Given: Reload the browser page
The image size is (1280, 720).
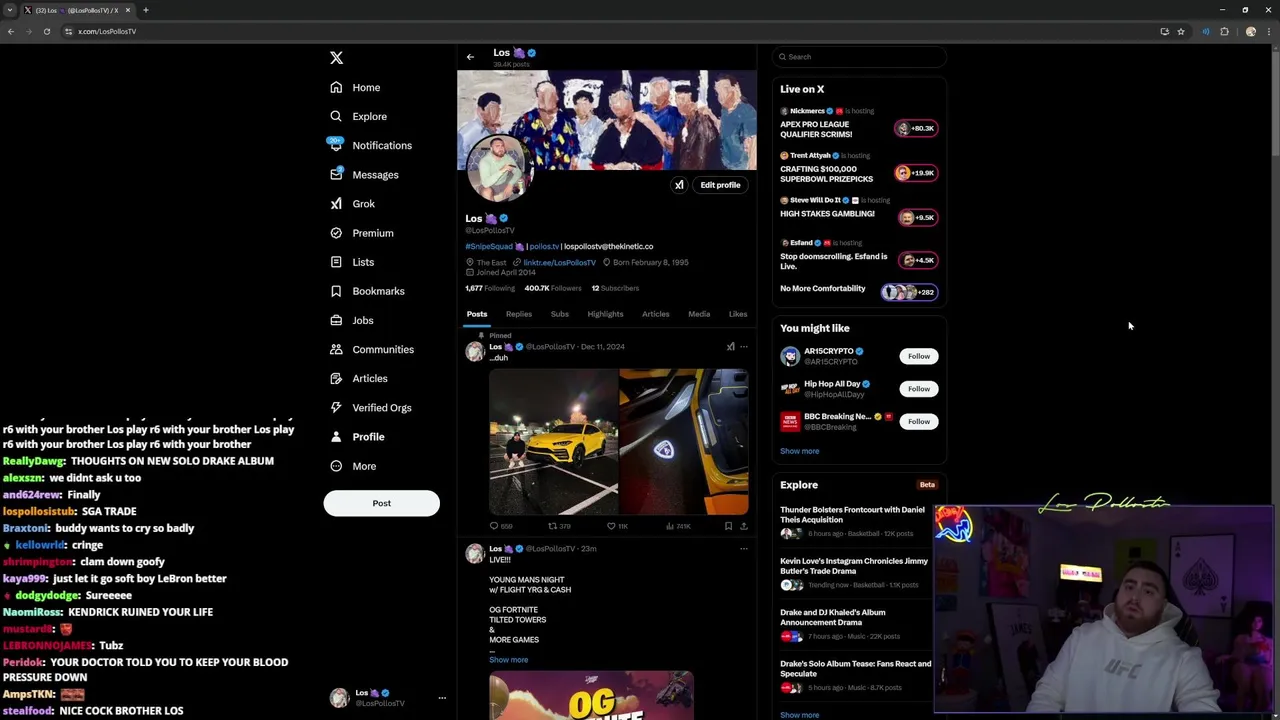Looking at the screenshot, I should coord(46,31).
